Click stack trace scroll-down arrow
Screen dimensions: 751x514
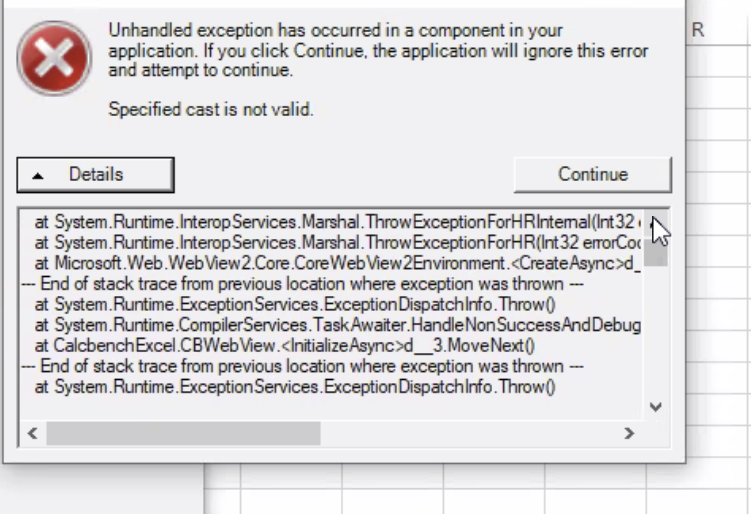click(656, 407)
